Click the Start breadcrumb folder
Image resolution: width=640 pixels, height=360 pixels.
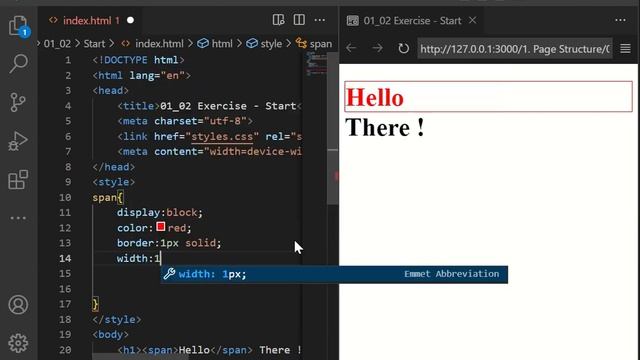click(94, 44)
